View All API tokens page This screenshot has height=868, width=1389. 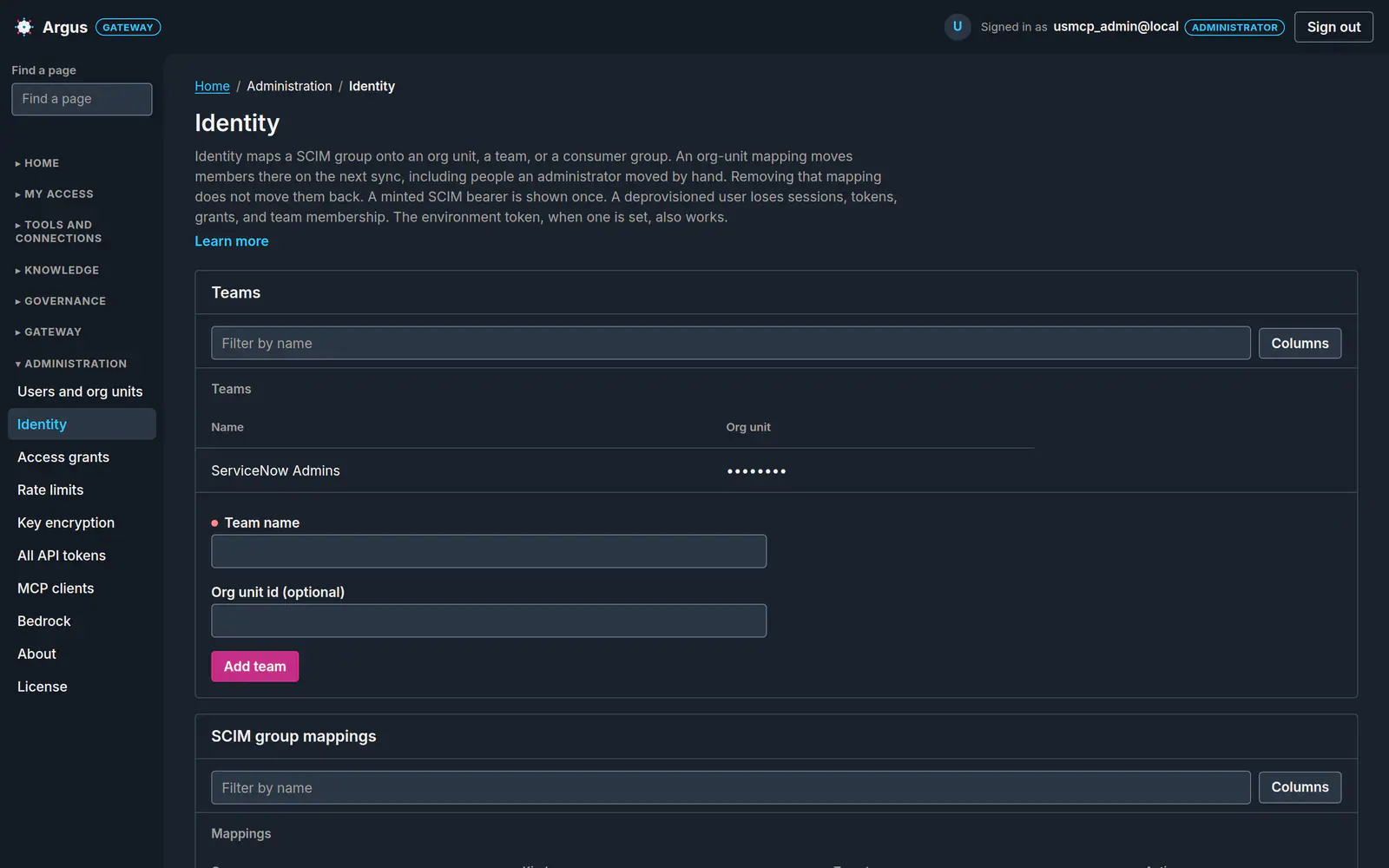pyautogui.click(x=82, y=556)
